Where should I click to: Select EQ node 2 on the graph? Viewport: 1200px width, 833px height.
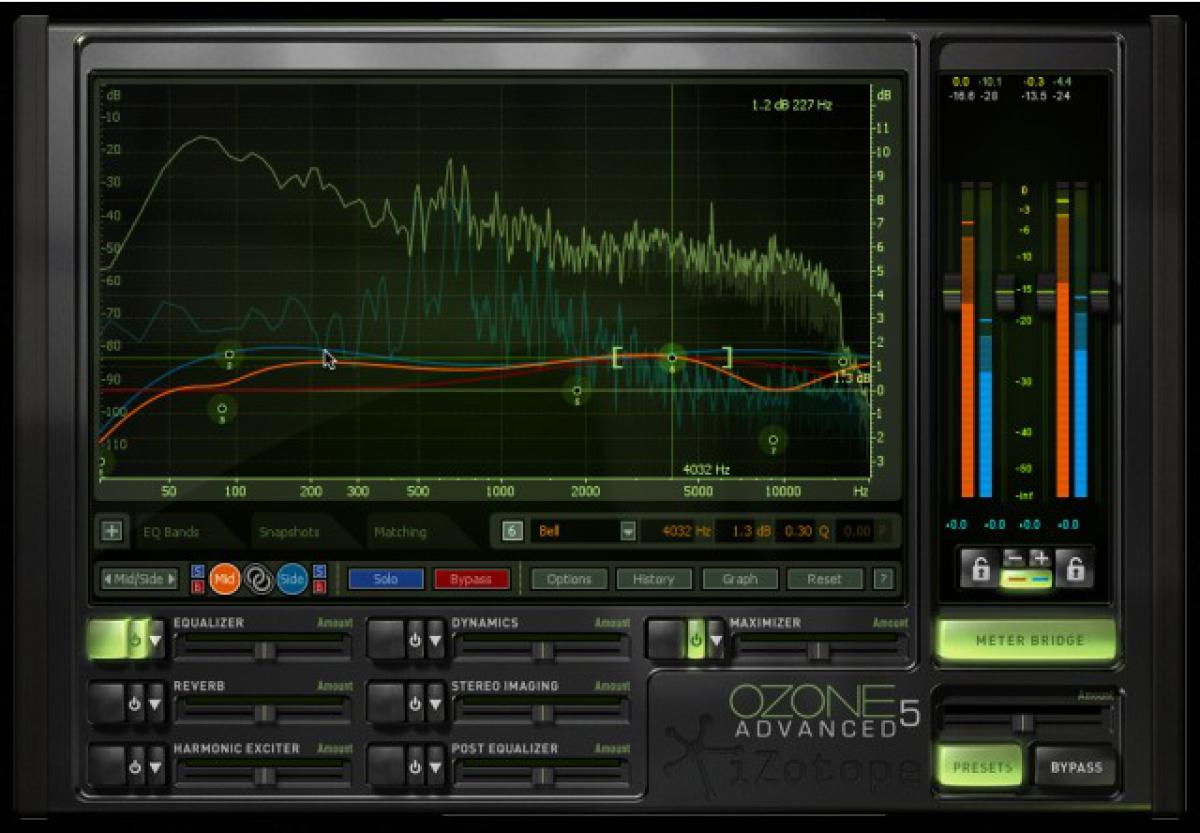click(229, 356)
